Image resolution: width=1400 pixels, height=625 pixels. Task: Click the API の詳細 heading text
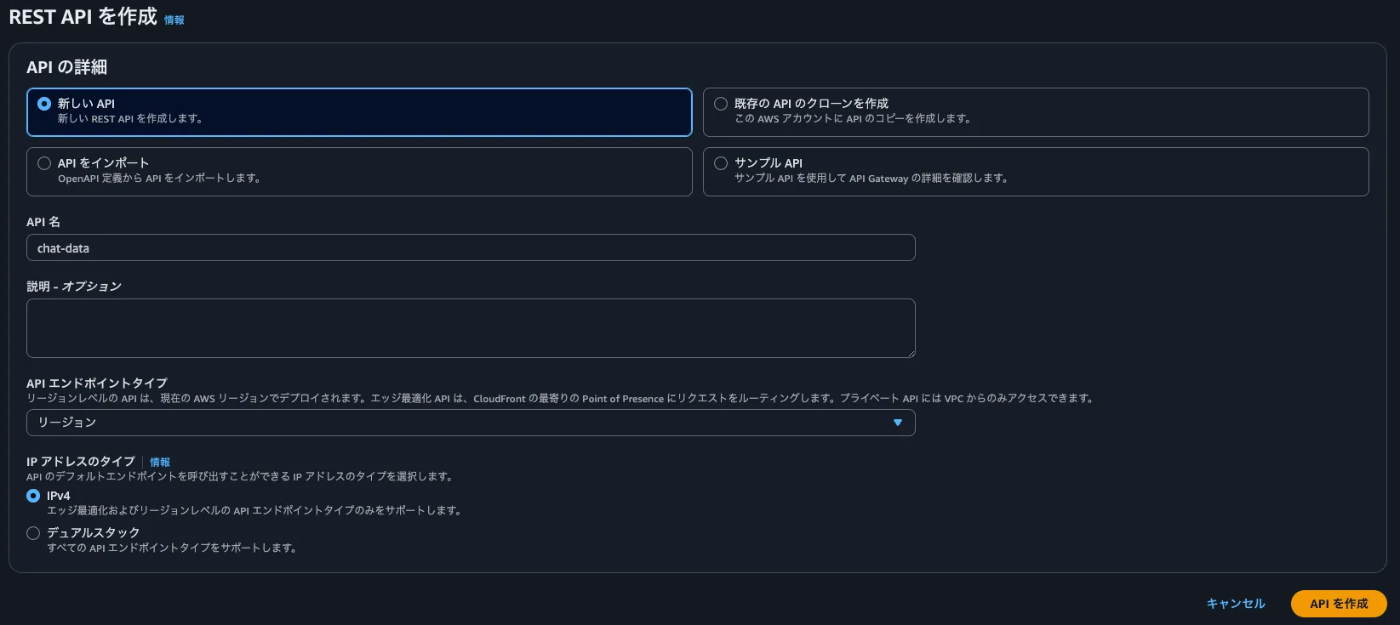67,67
